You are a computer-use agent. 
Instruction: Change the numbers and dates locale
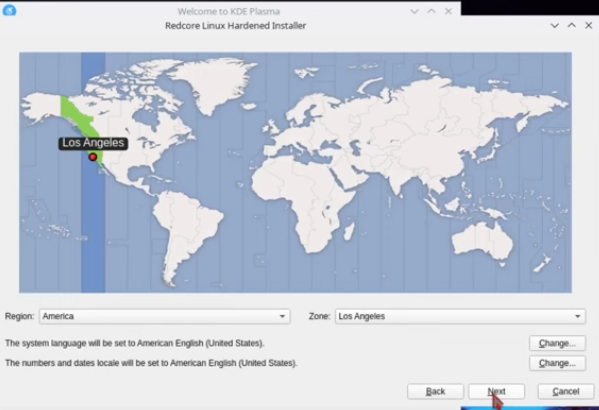tap(557, 363)
